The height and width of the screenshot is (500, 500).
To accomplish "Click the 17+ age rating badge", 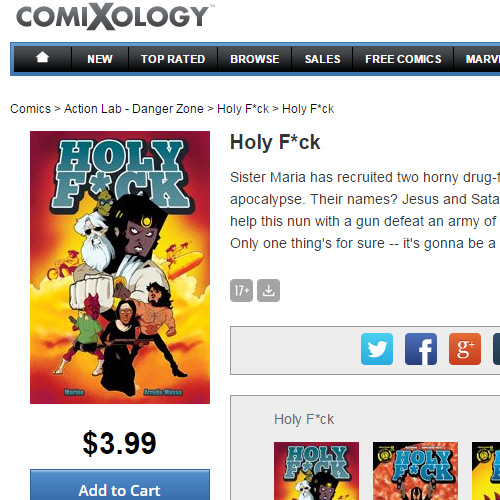I will [241, 290].
